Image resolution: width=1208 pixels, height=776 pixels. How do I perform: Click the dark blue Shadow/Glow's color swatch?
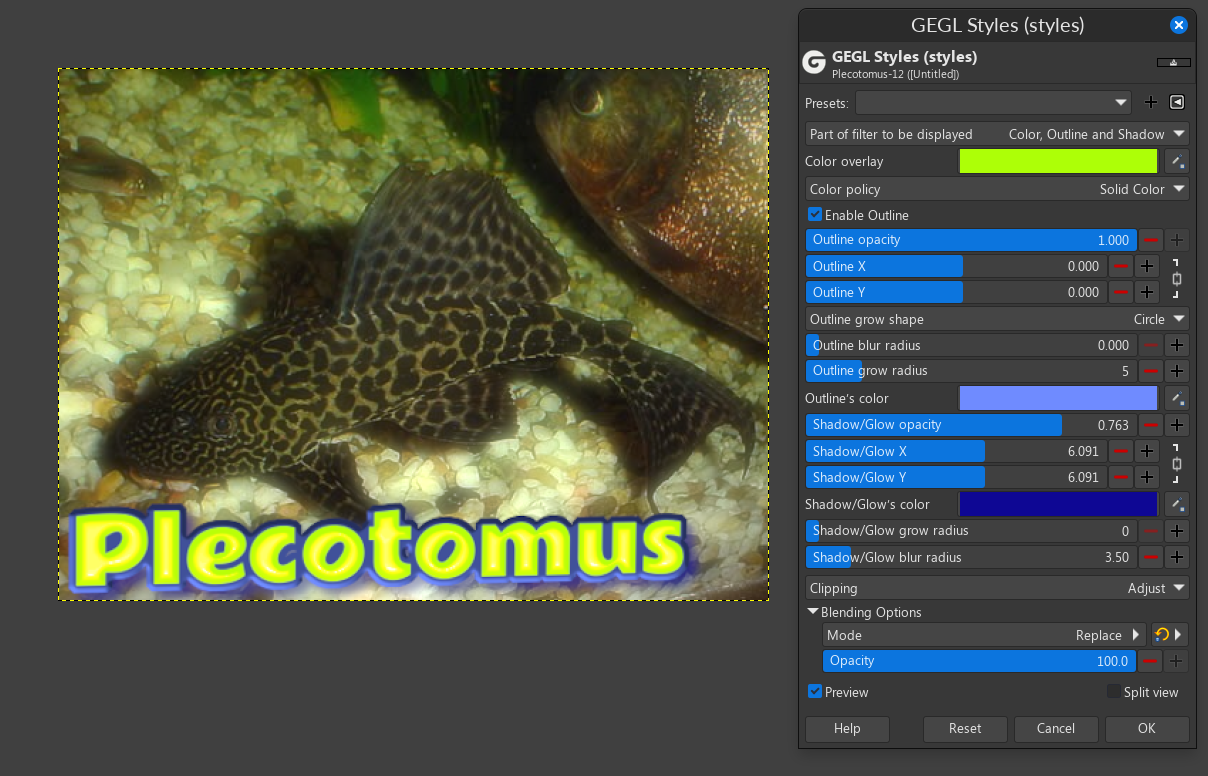[x=1058, y=504]
